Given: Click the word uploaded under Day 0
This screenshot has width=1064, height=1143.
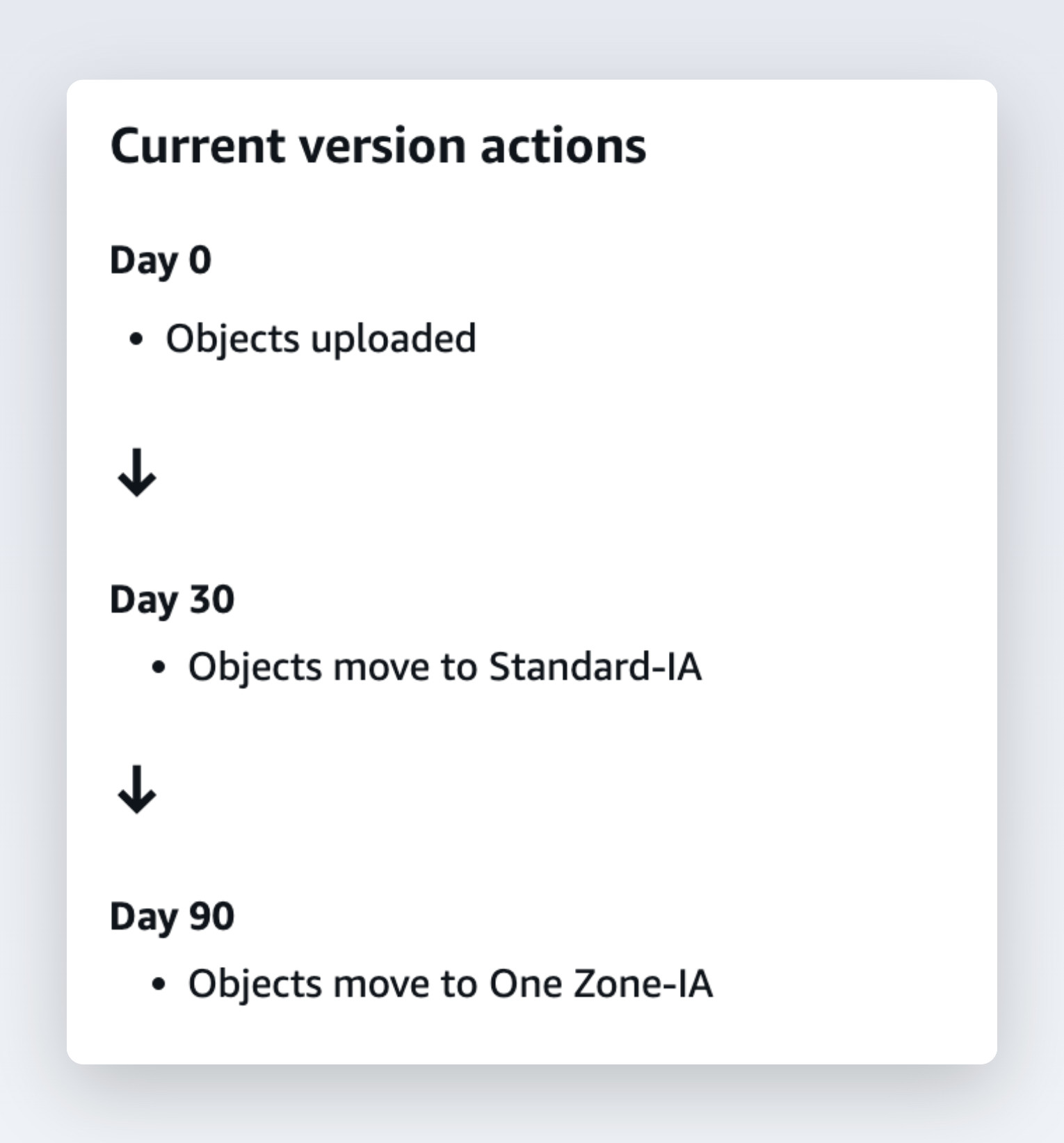Looking at the screenshot, I should pos(394,340).
